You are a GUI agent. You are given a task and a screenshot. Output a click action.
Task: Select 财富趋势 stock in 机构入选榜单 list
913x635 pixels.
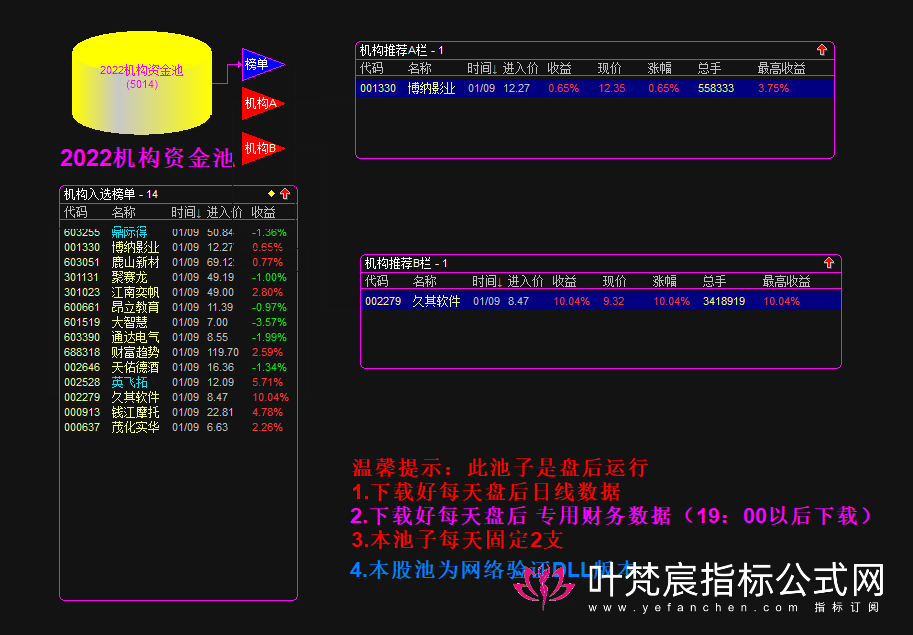(x=134, y=352)
